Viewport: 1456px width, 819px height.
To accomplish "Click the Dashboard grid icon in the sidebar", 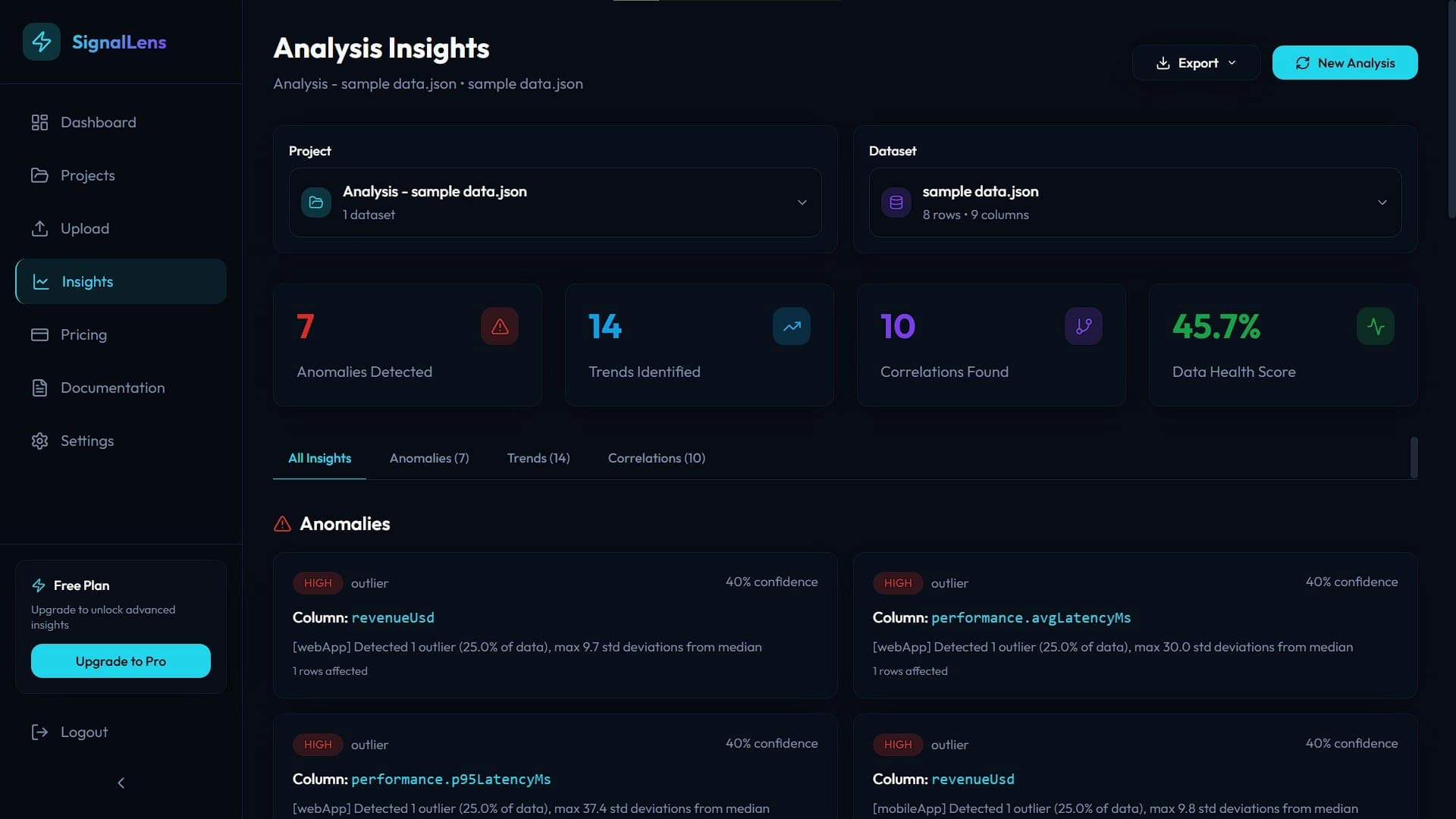I will [x=39, y=122].
